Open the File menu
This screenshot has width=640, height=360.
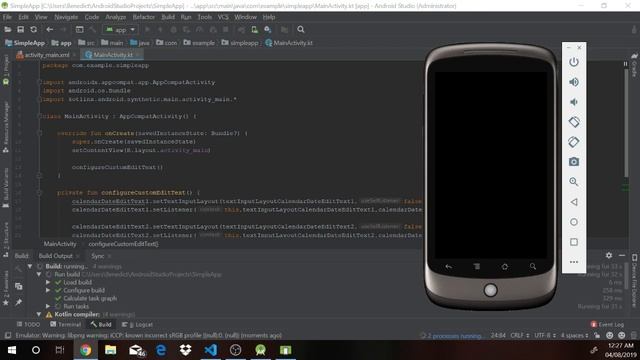coord(7,17)
